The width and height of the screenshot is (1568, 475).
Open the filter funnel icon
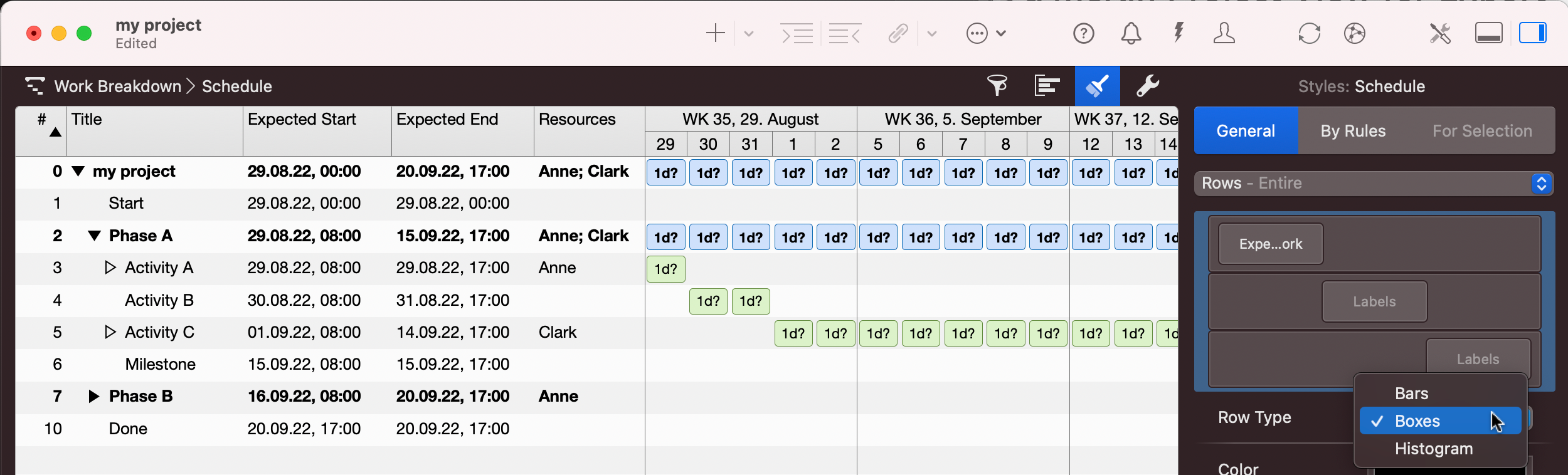point(997,86)
